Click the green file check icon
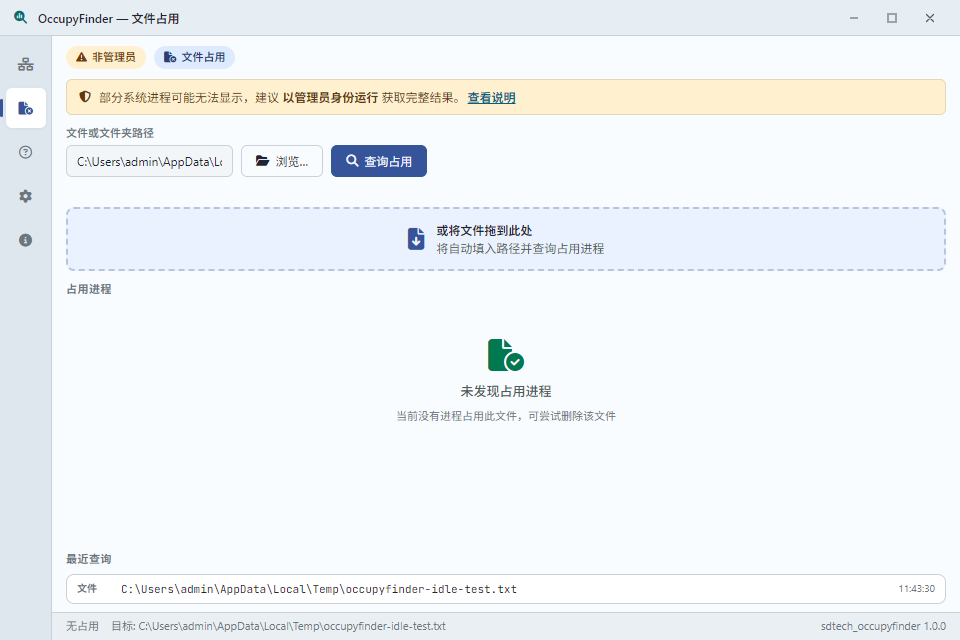The width and height of the screenshot is (960, 640). pos(506,355)
